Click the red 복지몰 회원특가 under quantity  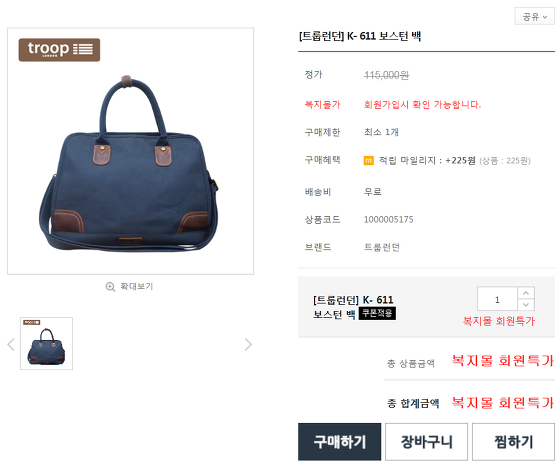point(499,321)
